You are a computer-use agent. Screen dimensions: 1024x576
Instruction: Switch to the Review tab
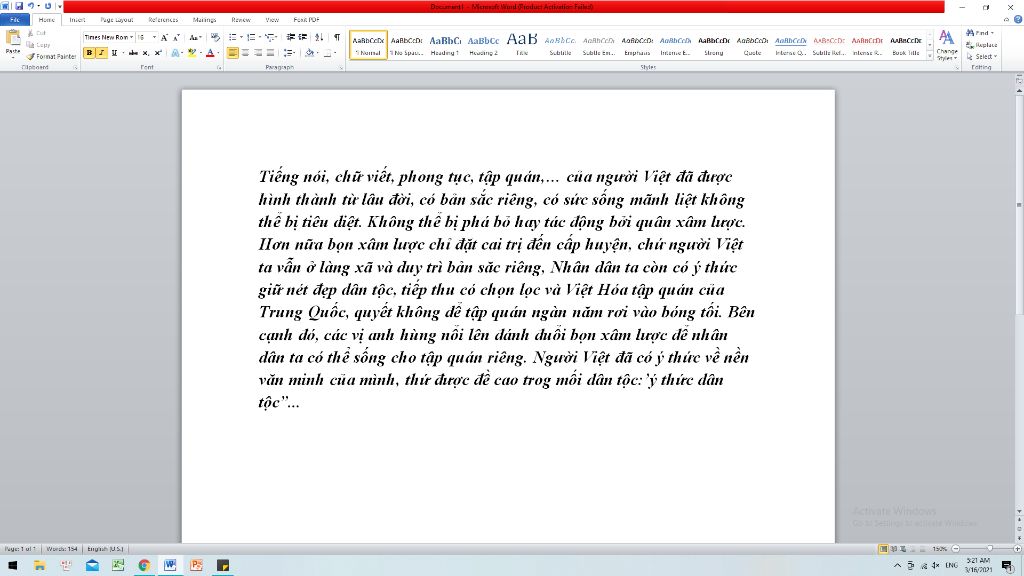point(241,20)
